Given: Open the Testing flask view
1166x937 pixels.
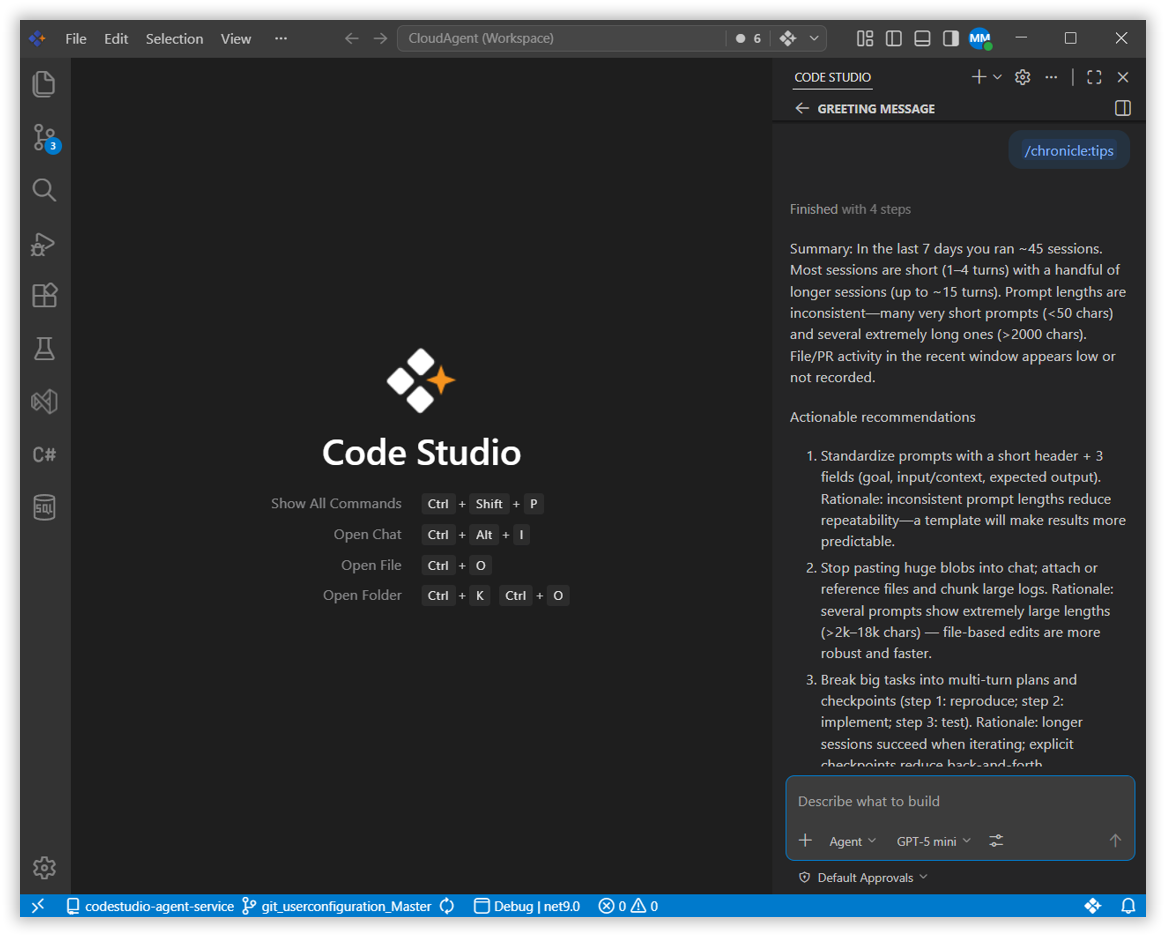Looking at the screenshot, I should point(44,349).
